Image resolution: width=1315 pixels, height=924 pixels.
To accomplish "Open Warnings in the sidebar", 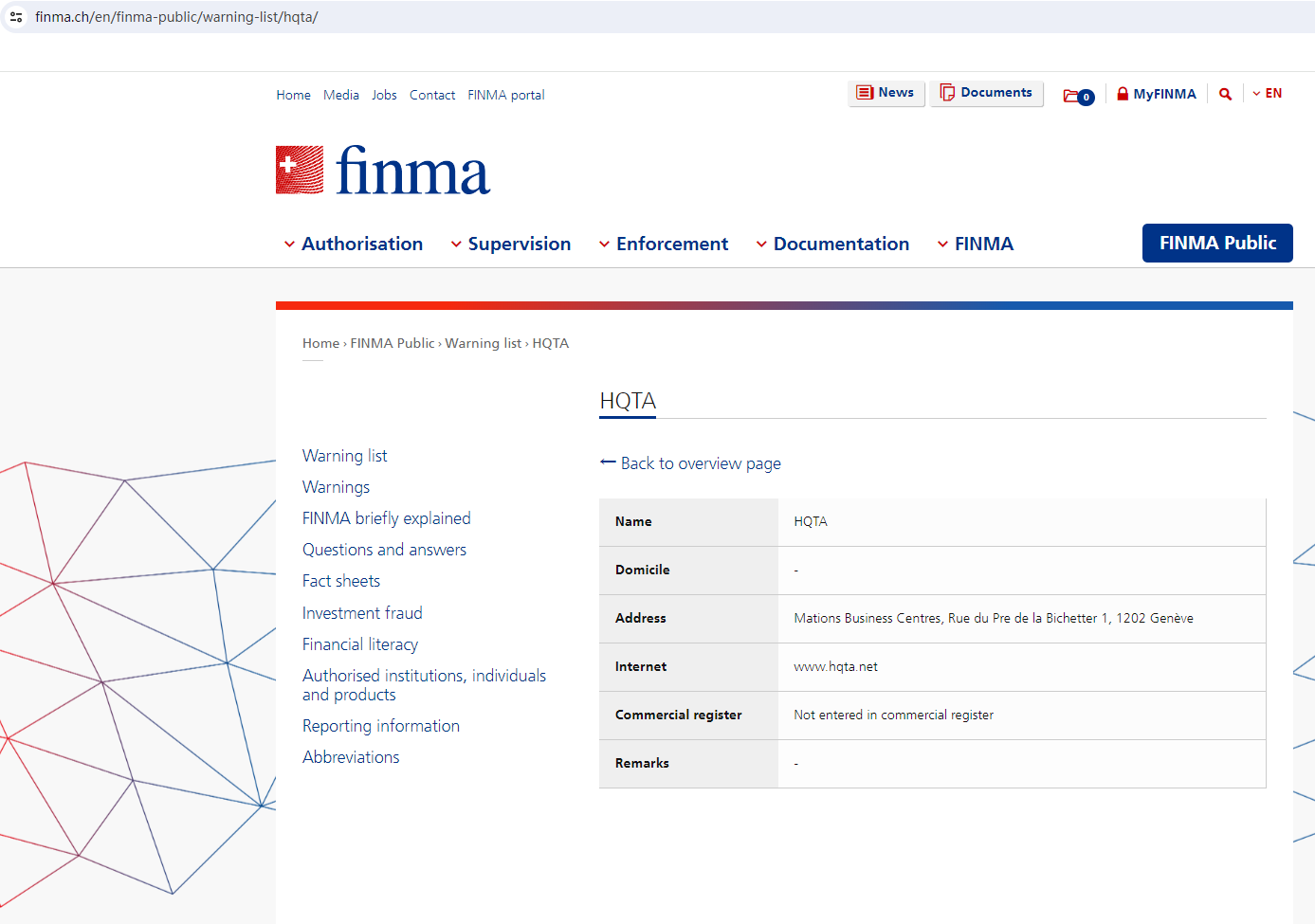I will pyautogui.click(x=337, y=487).
